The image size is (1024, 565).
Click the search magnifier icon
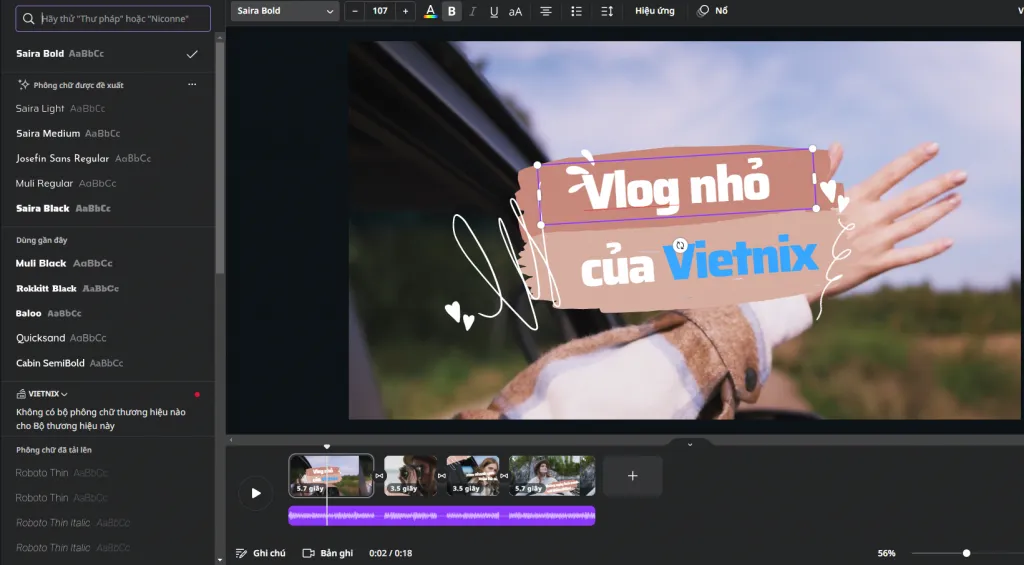pos(29,18)
